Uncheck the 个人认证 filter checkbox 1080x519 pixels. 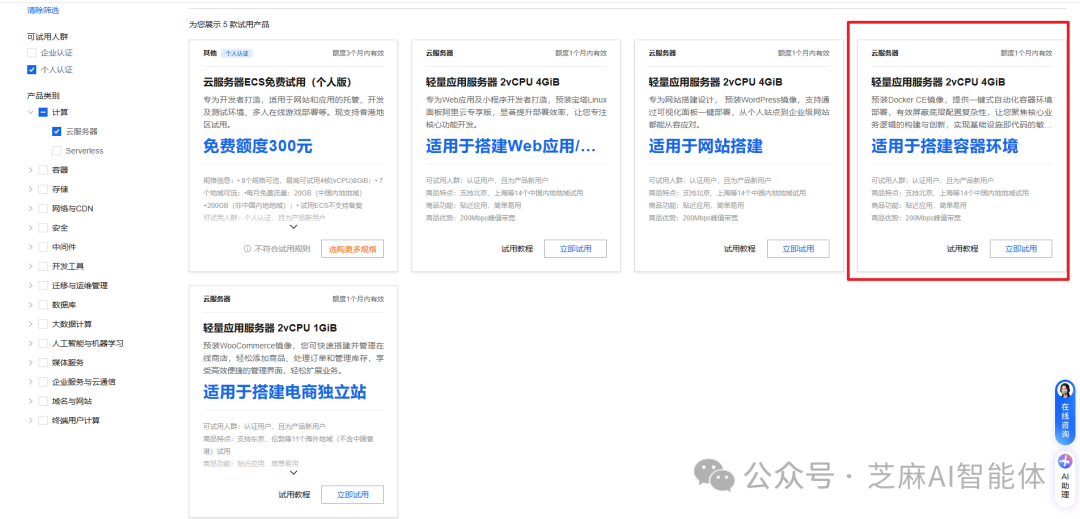point(31,70)
